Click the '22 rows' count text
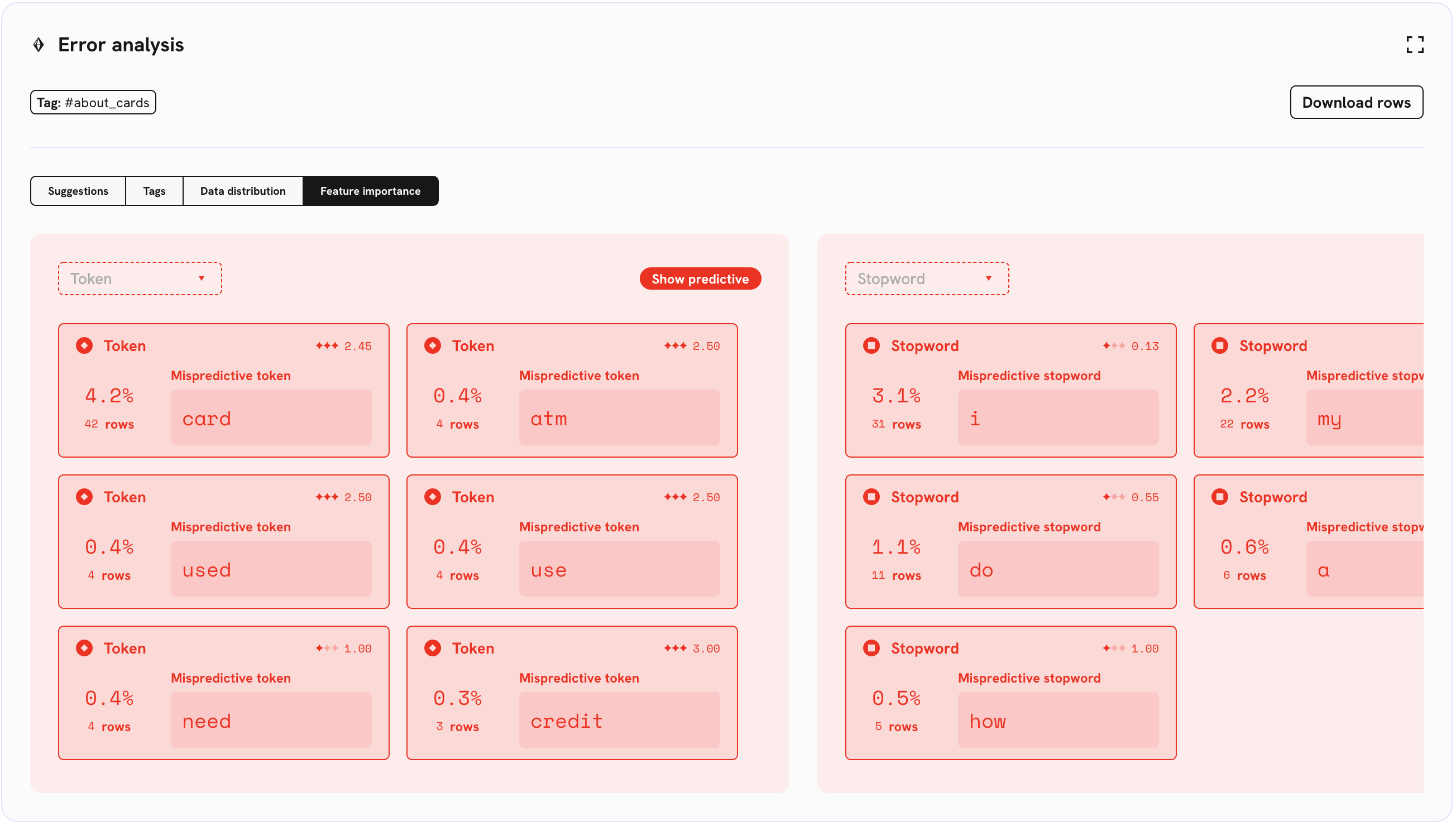Screen dimensions: 1456x826 pyautogui.click(x=1246, y=425)
